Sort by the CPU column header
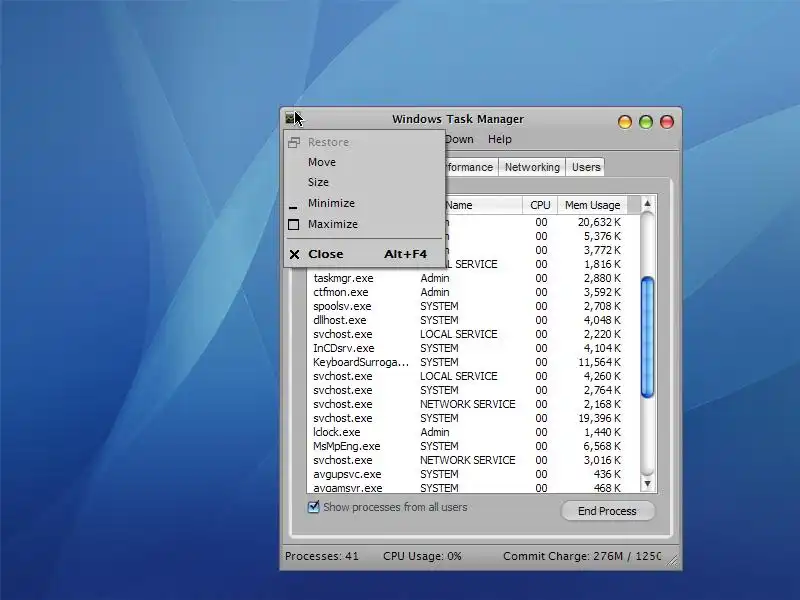The width and height of the screenshot is (800, 600). point(540,205)
